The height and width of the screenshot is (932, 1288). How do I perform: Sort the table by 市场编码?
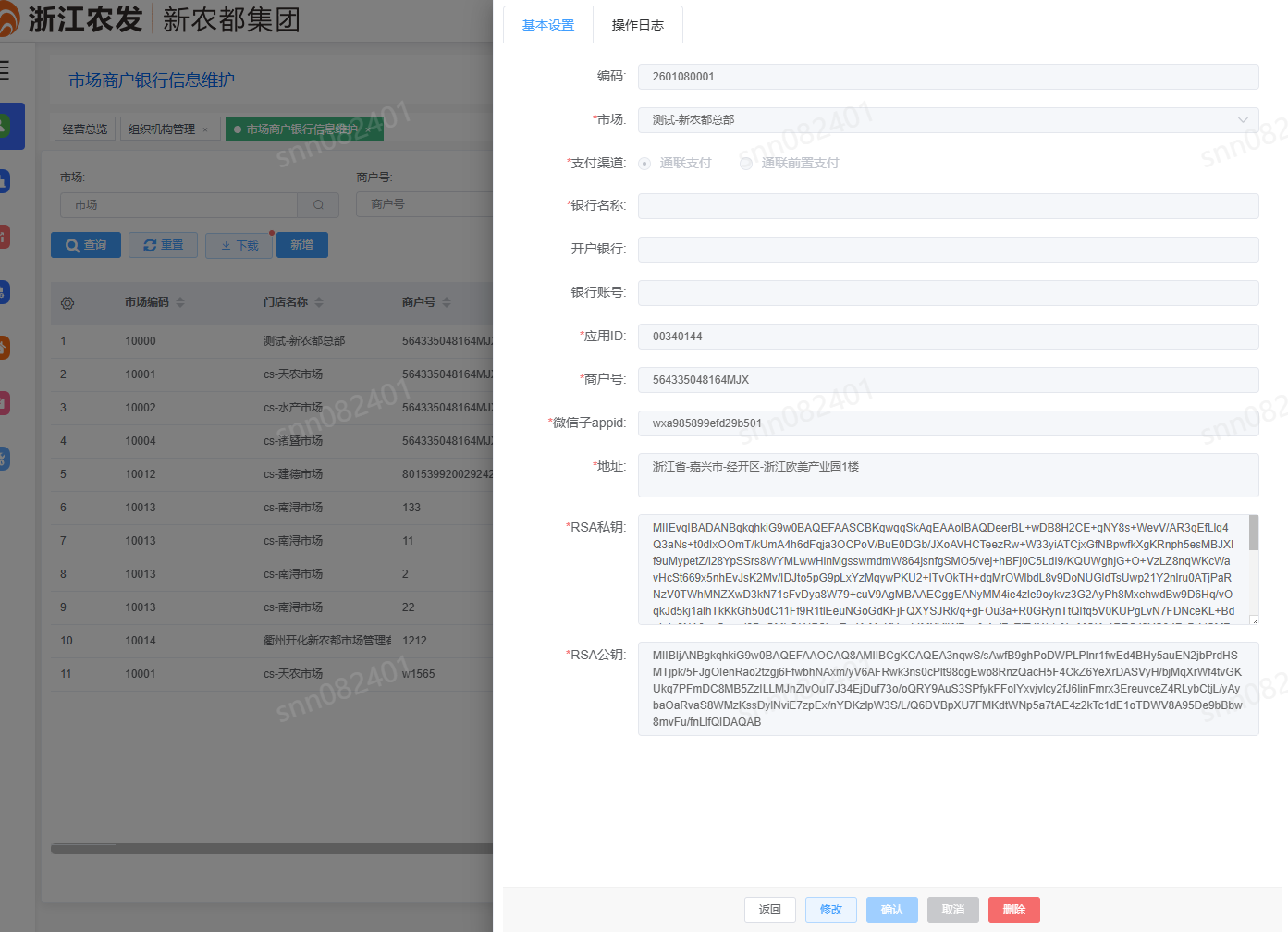click(x=180, y=302)
